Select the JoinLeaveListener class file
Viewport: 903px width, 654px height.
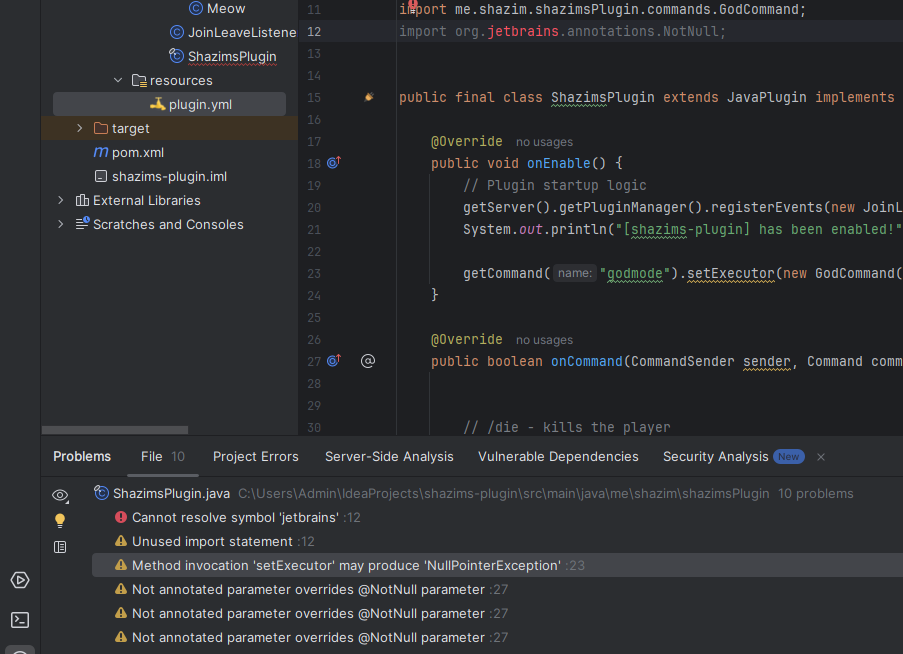click(x=241, y=32)
